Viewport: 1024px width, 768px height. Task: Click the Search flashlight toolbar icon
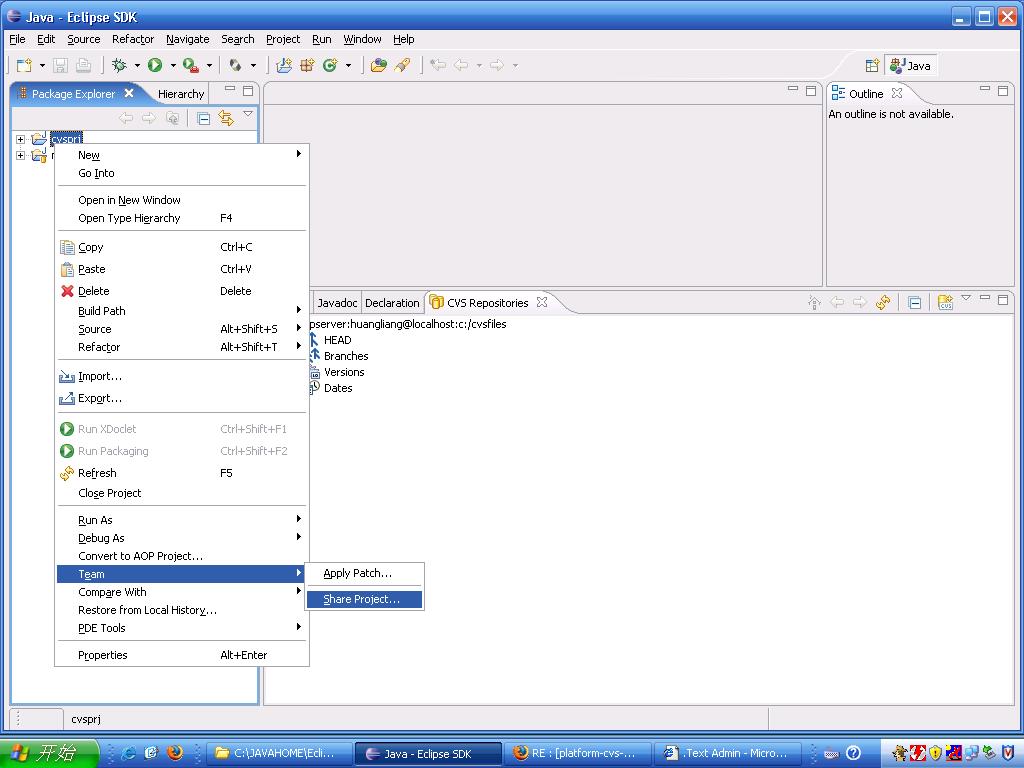tap(402, 65)
